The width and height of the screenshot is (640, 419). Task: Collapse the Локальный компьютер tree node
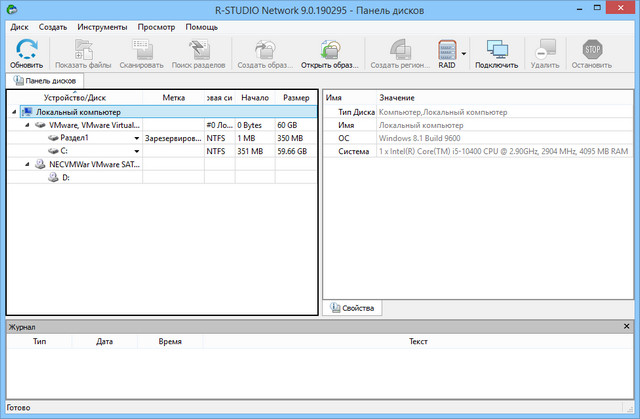(x=14, y=113)
